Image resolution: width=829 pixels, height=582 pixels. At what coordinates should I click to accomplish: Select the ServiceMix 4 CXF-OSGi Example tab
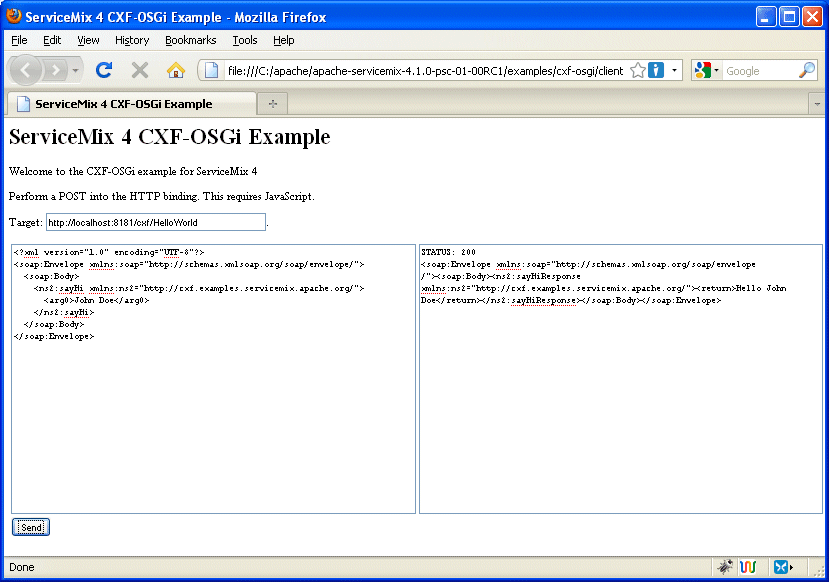pyautogui.click(x=132, y=104)
